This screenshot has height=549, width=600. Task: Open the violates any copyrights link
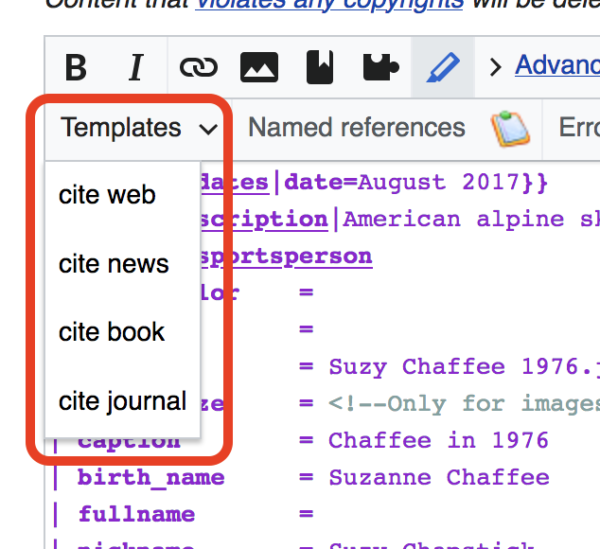coord(329,5)
